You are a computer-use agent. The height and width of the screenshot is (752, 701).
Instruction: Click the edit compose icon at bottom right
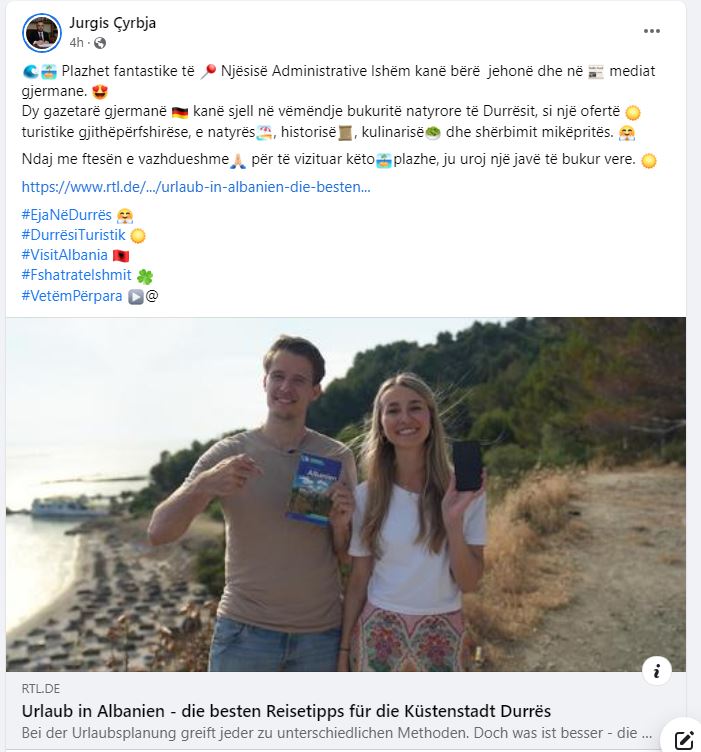pos(684,740)
